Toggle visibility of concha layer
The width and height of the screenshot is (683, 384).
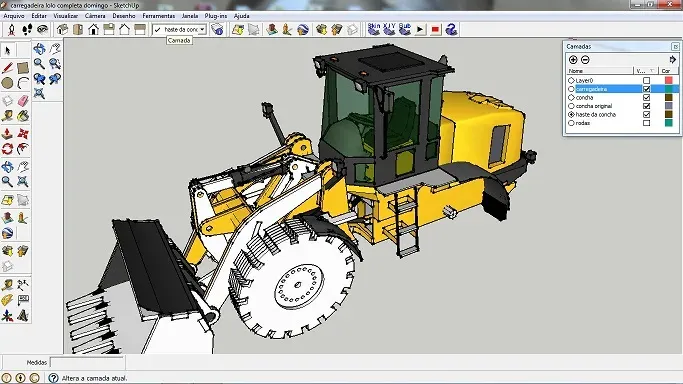pyautogui.click(x=646, y=98)
